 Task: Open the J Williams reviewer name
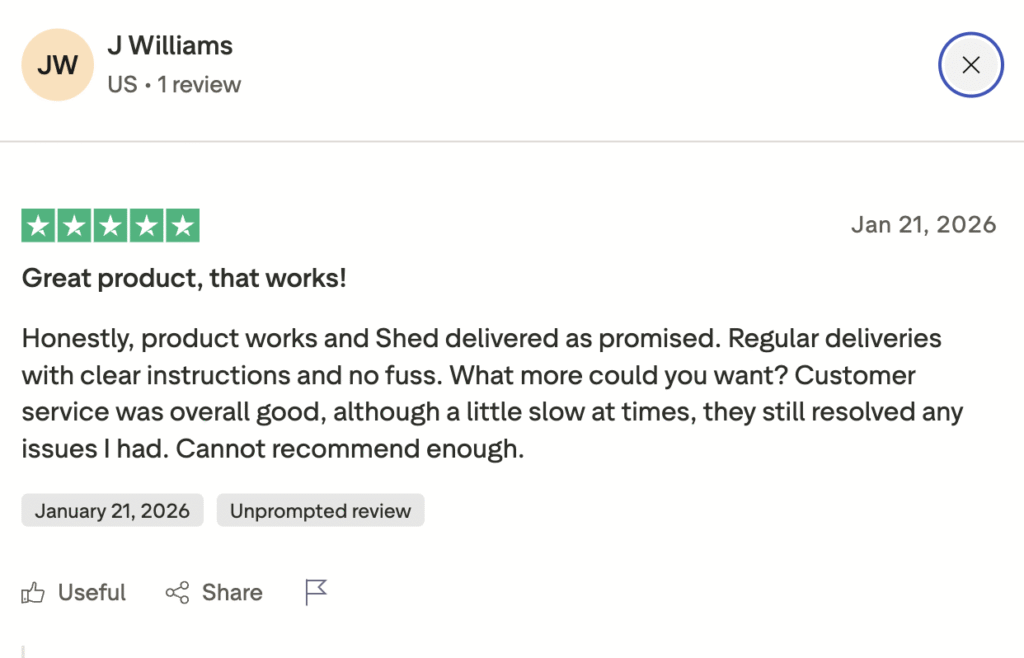click(x=170, y=46)
